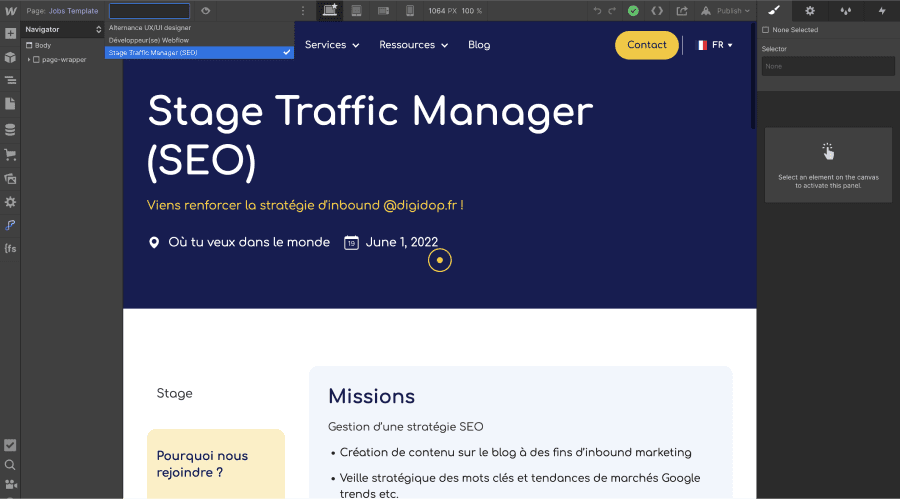This screenshot has height=499, width=900.
Task: Click the yellow Contact button
Action: pos(646,45)
